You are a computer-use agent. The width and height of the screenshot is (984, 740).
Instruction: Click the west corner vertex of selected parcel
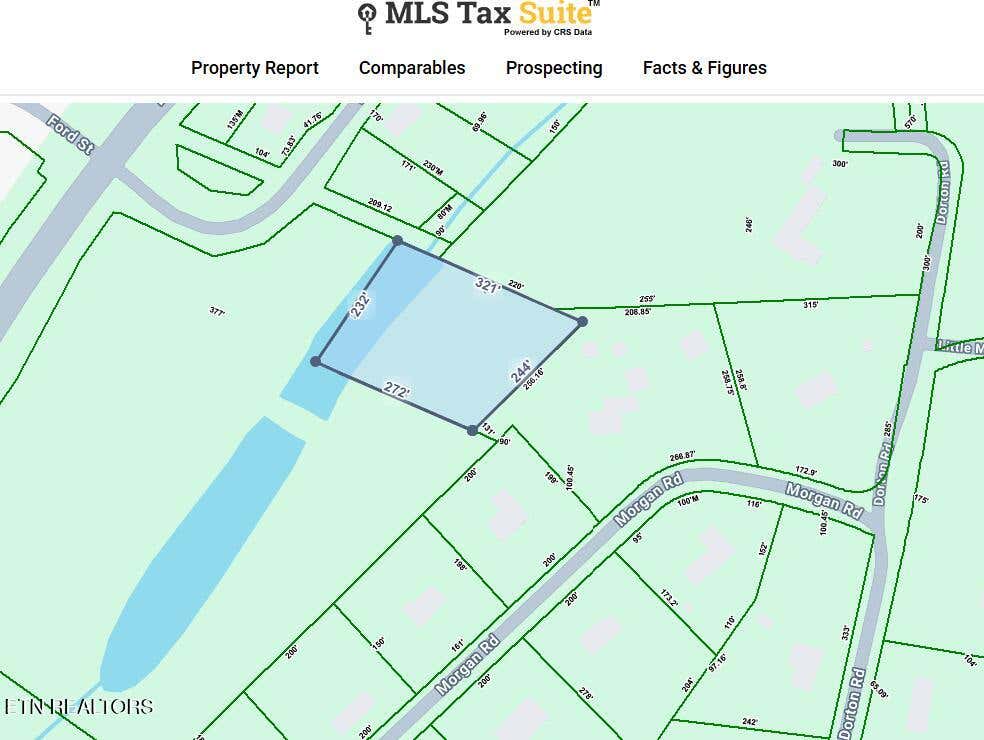[x=316, y=362]
